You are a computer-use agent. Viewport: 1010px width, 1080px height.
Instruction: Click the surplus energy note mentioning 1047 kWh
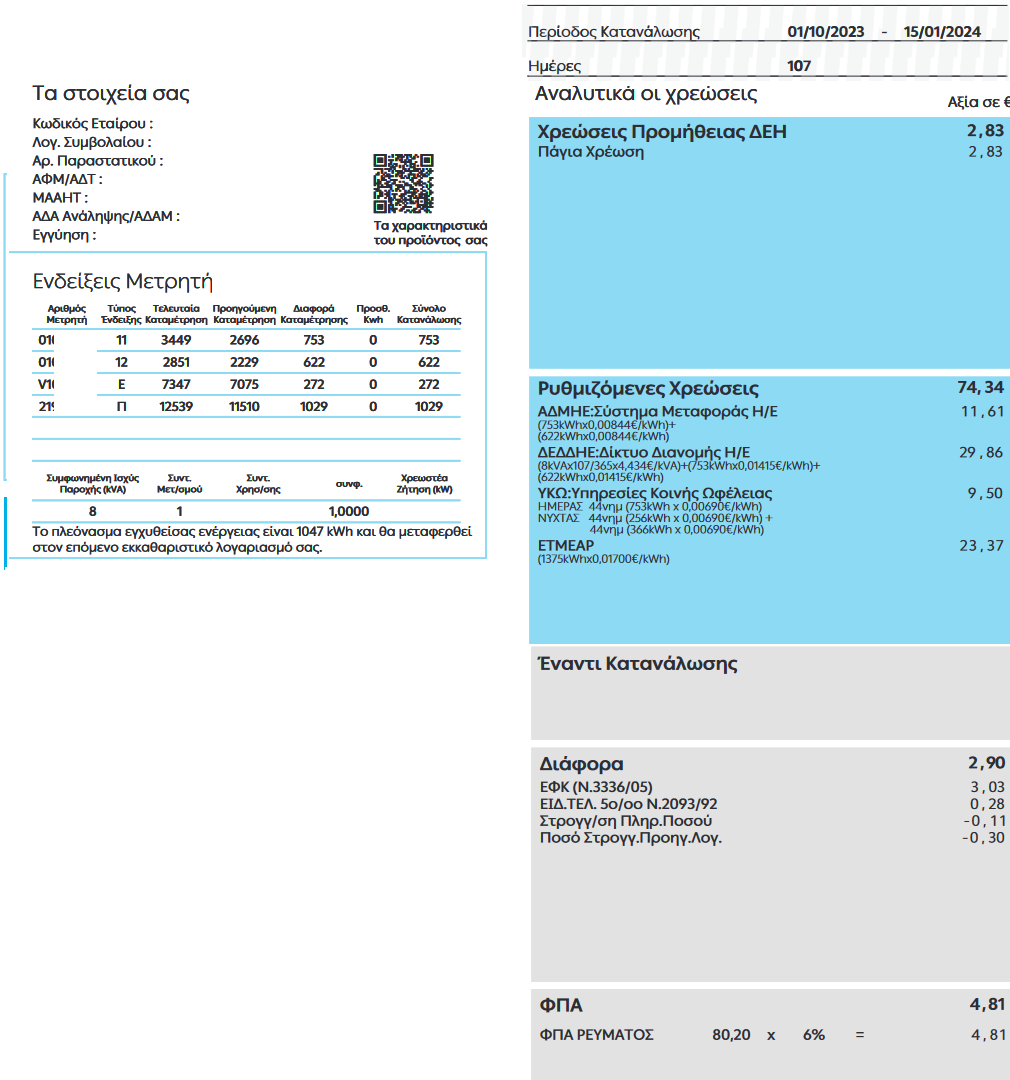tap(252, 539)
